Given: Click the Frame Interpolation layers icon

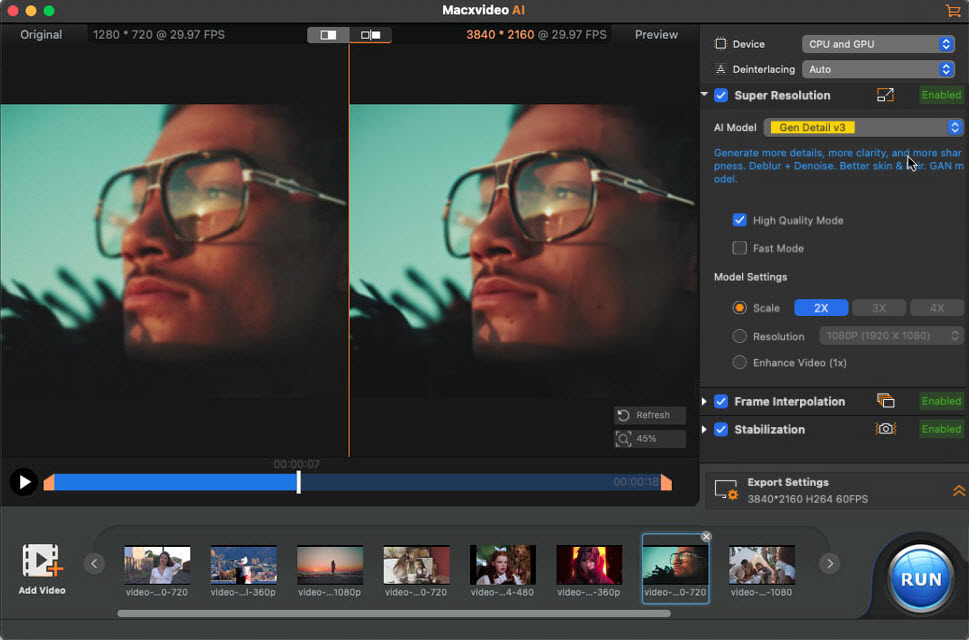Looking at the screenshot, I should [x=885, y=401].
